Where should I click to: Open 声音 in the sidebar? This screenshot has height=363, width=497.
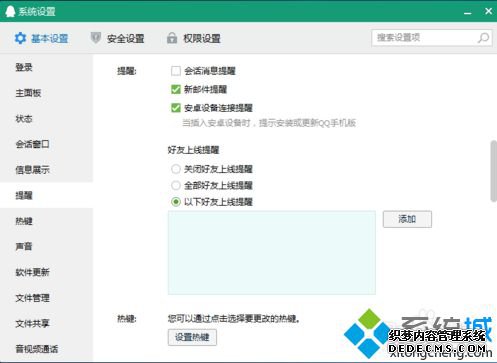(46, 247)
